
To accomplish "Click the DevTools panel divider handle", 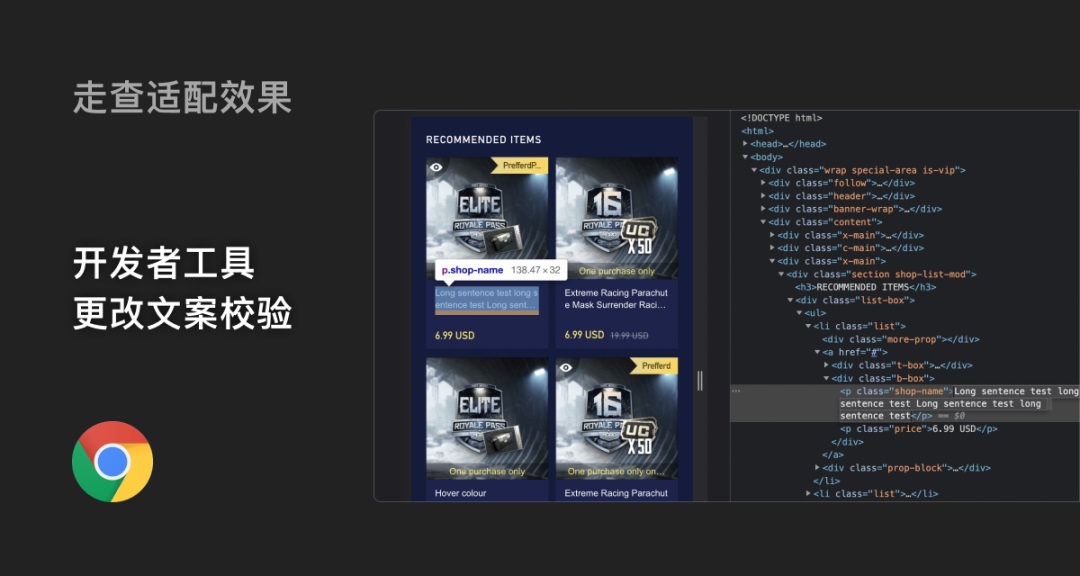I will tap(700, 381).
